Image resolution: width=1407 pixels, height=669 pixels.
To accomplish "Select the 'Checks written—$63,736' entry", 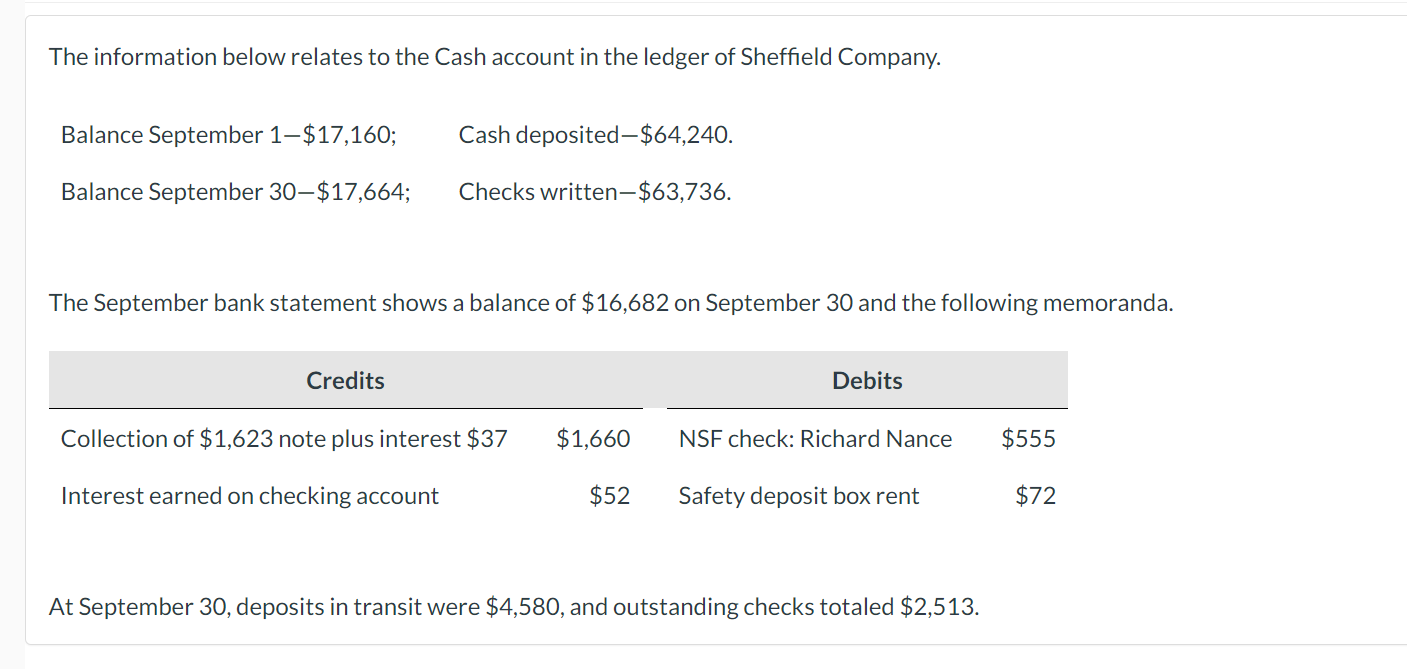I will pyautogui.click(x=594, y=192).
